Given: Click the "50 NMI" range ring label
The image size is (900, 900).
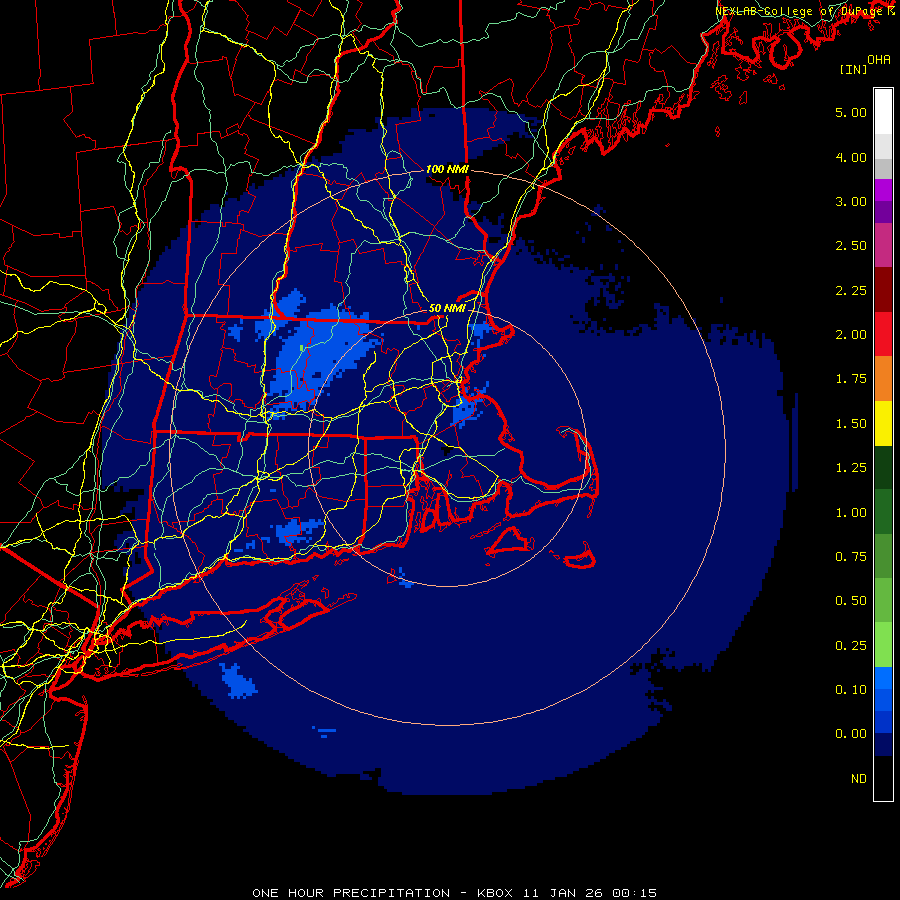Looking at the screenshot, I should pos(447,308).
